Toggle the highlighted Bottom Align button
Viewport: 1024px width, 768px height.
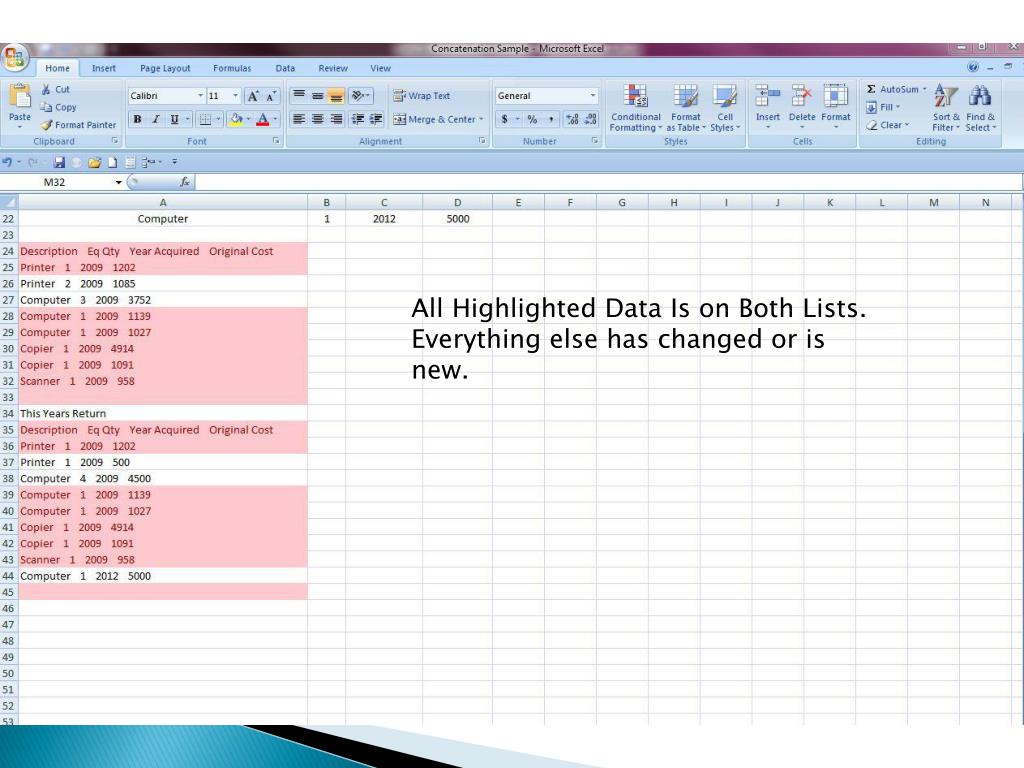336,96
